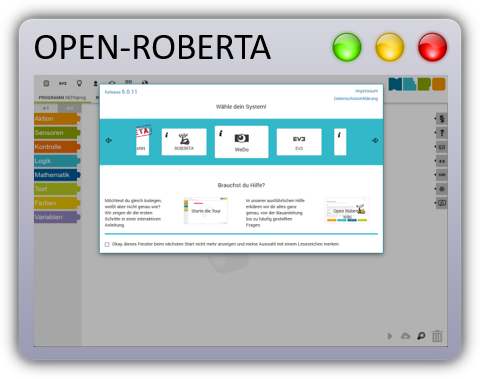This screenshot has height=379, width=480.
Task: Open the Datenschutzerklärung link
Action: point(356,99)
